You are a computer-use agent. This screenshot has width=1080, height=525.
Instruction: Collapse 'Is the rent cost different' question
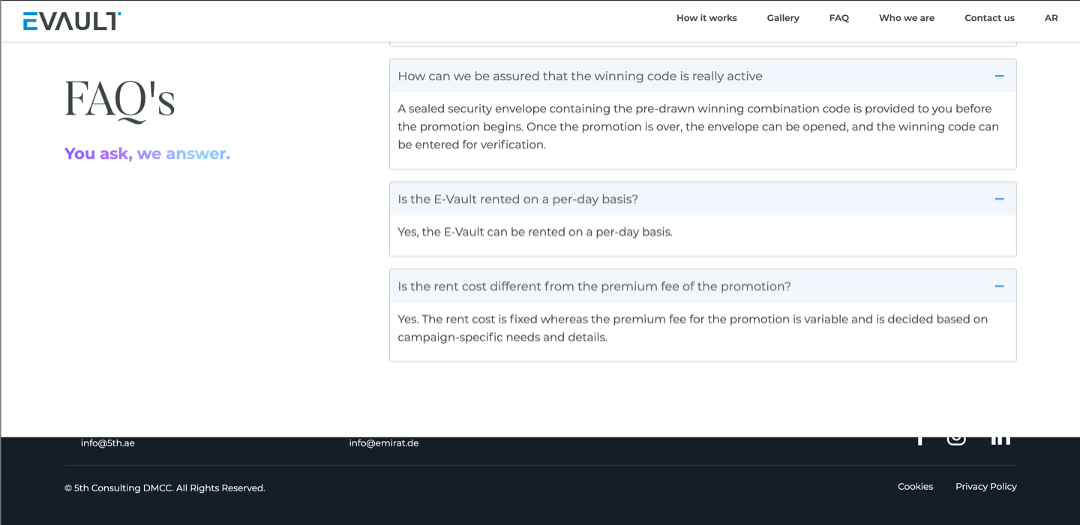[x=594, y=286]
